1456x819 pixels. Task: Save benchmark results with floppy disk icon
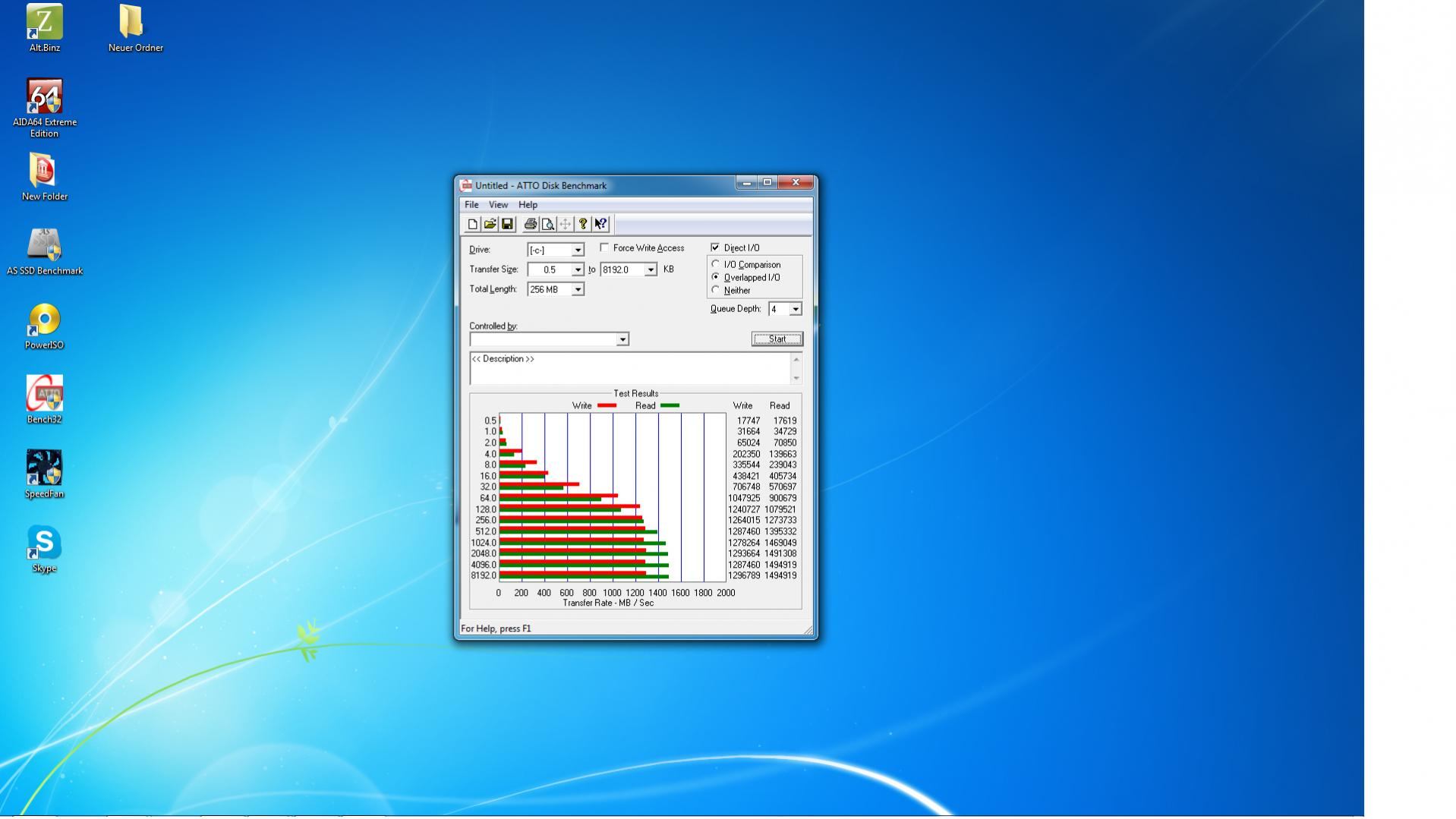pyautogui.click(x=507, y=224)
